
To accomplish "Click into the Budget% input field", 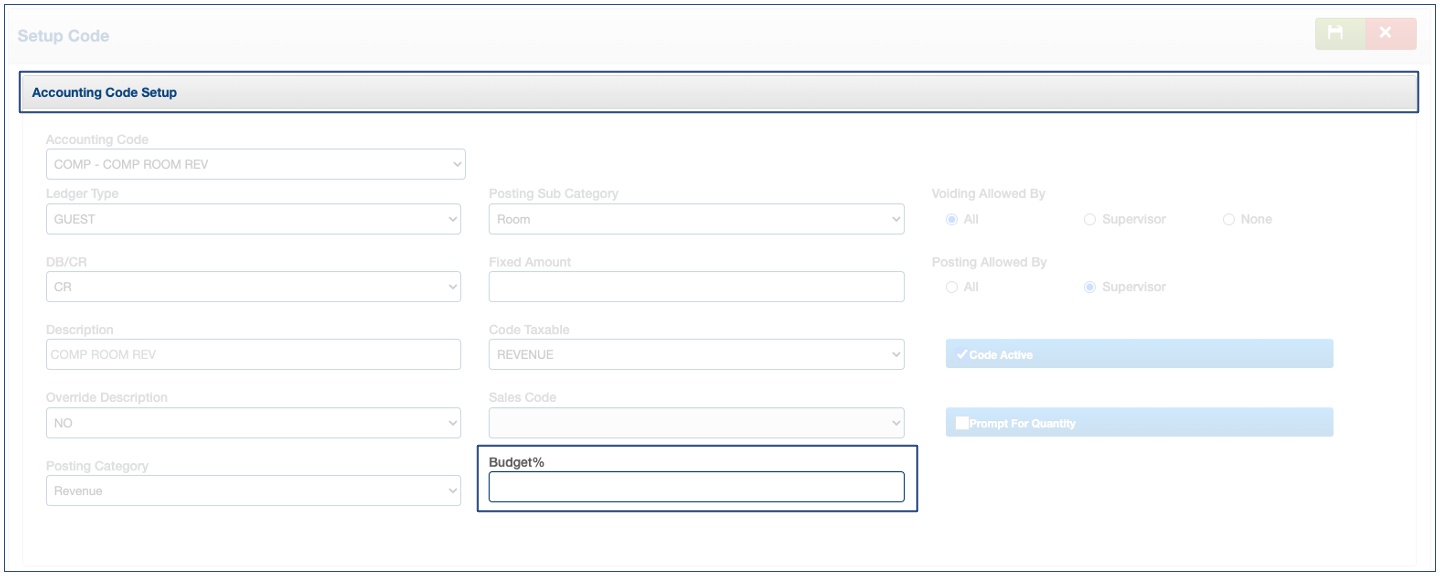I will pyautogui.click(x=696, y=487).
